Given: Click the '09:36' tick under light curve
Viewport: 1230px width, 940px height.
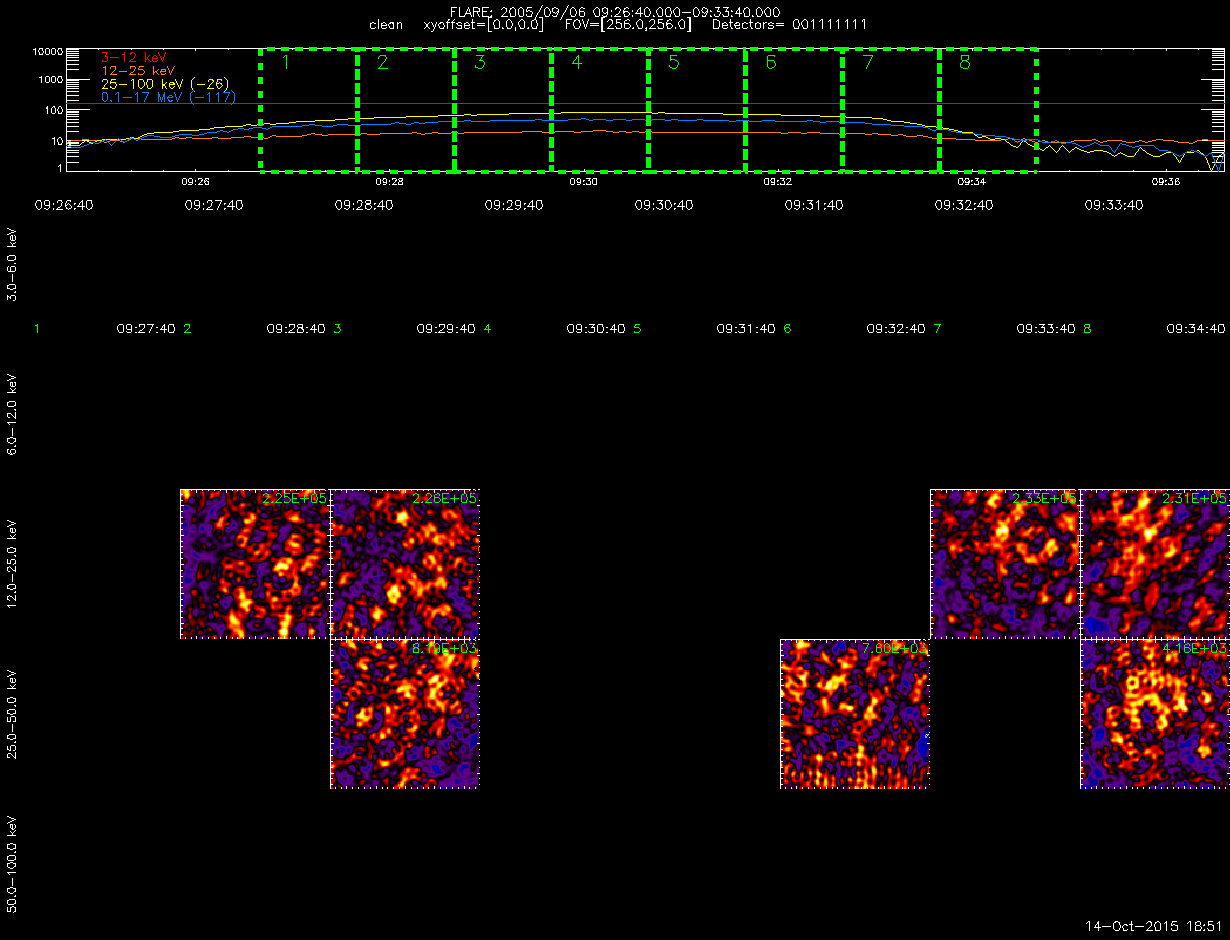Looking at the screenshot, I should (x=1165, y=182).
